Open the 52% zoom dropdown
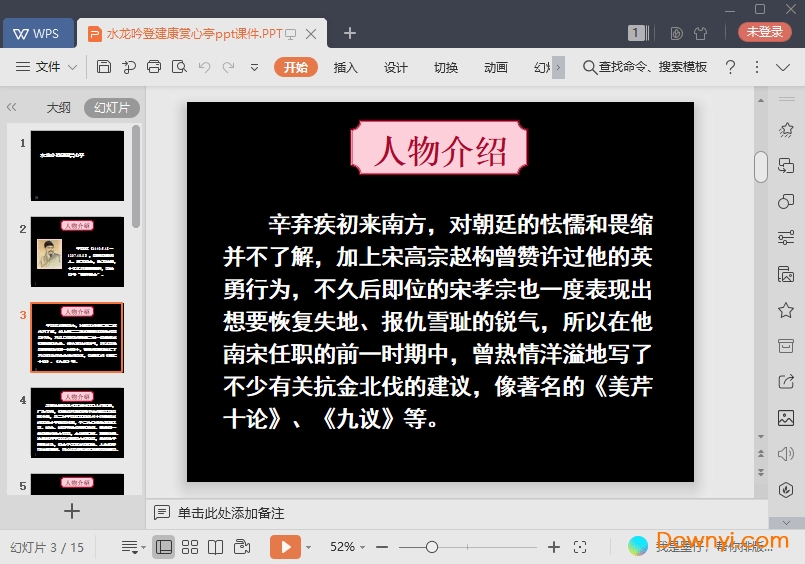Image resolution: width=805 pixels, height=564 pixels. 347,547
